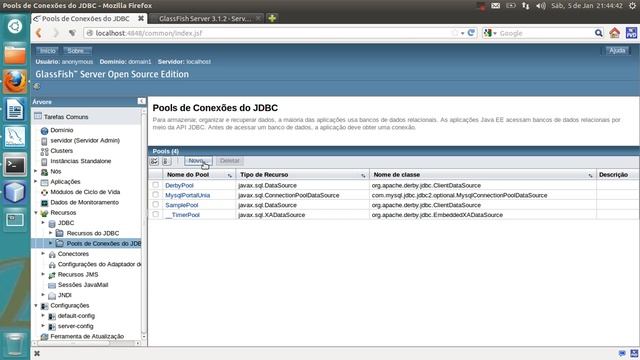Screen dimensions: 640x360
Task: Bookmark page with star icon
Action: click(x=455, y=33)
